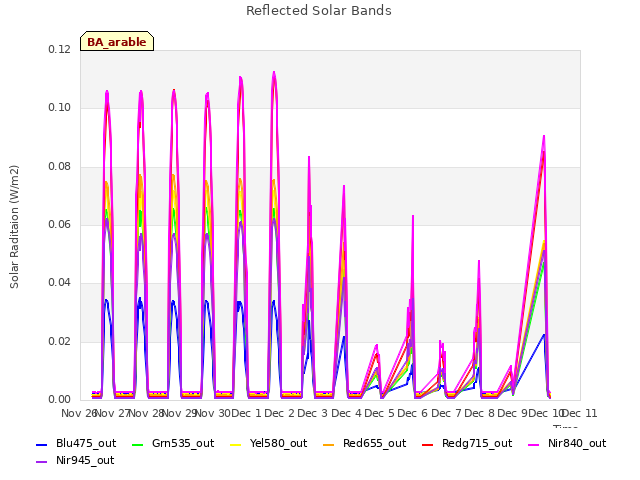Toggle the Yel580_out series label
Viewport: 640px width, 480px height.
278,443
